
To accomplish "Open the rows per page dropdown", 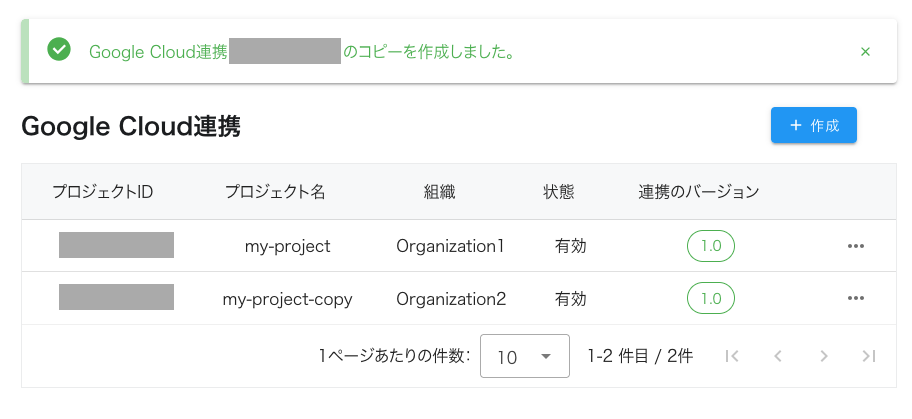I will click(525, 356).
